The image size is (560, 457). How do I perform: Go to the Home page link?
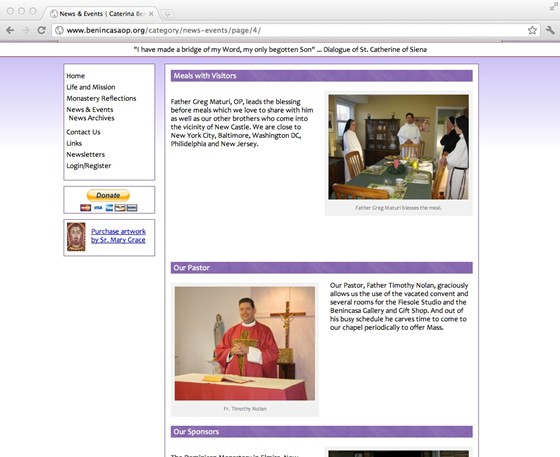click(x=76, y=76)
